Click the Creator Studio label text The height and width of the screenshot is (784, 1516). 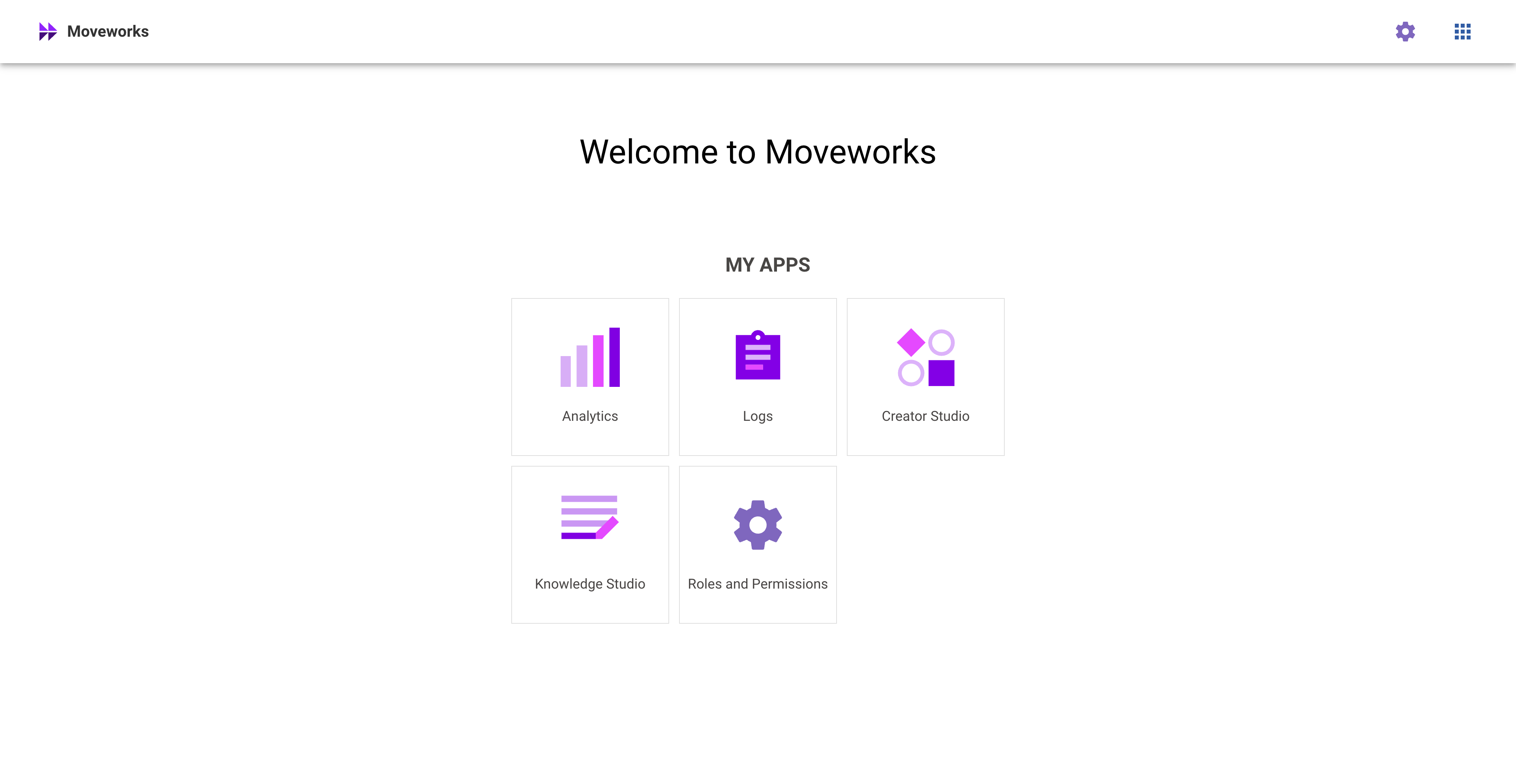pos(925,416)
